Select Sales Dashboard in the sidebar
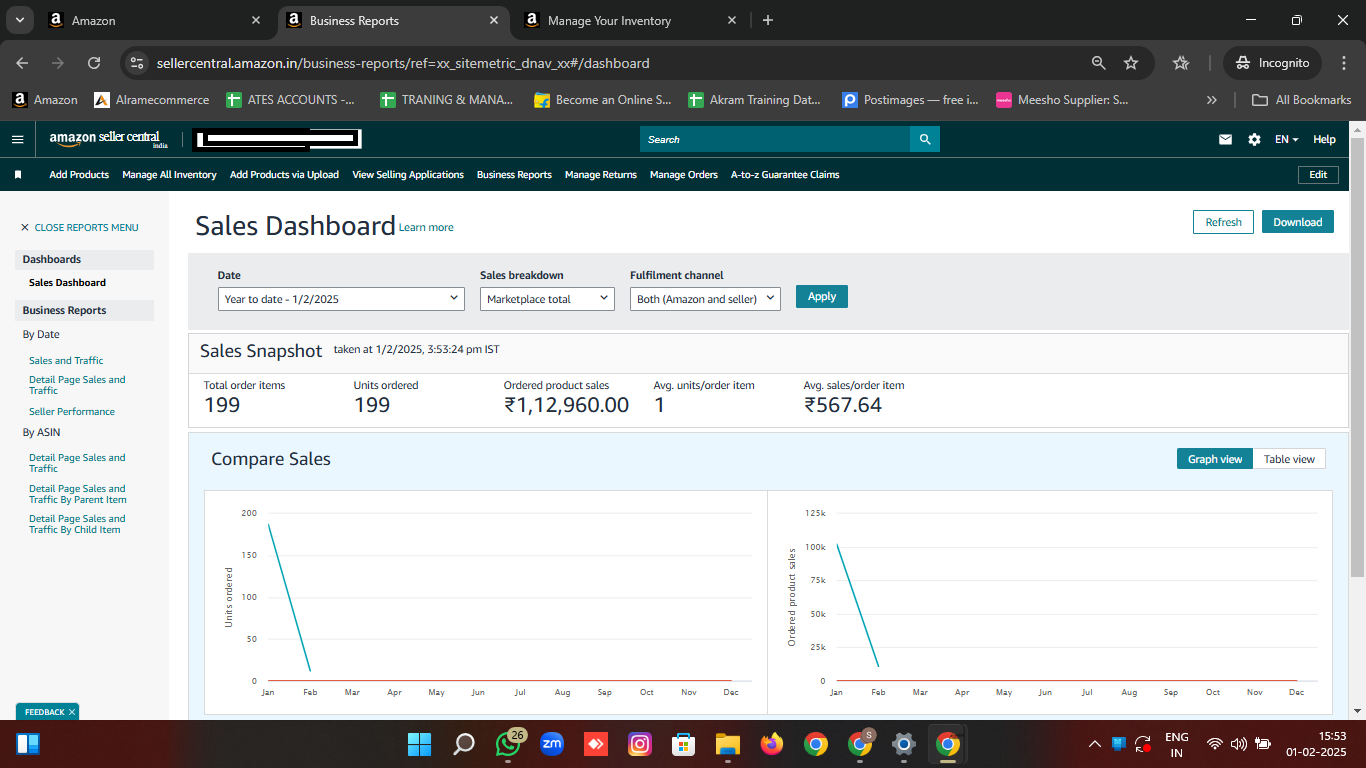The image size is (1366, 768). pos(67,282)
